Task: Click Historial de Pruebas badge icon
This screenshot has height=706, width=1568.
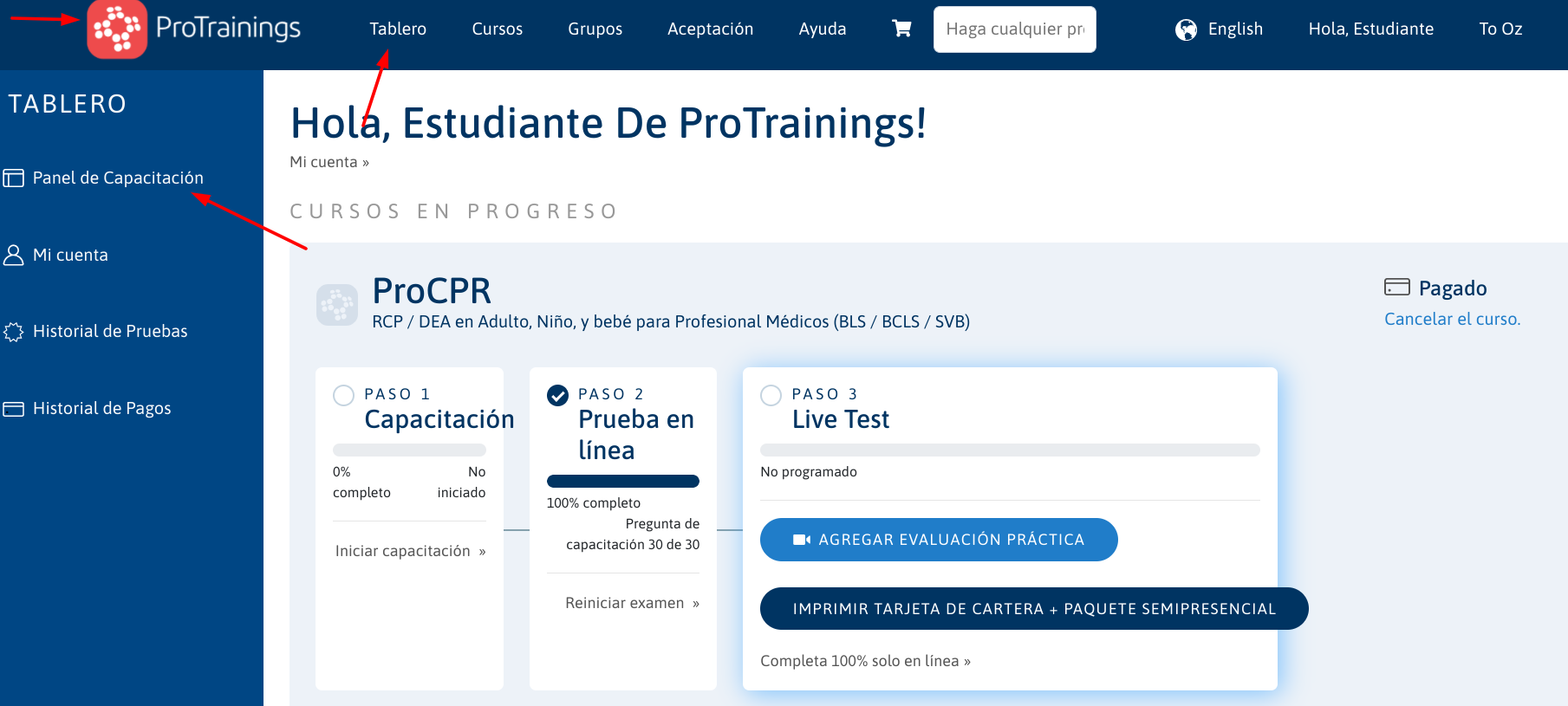Action: coord(13,332)
